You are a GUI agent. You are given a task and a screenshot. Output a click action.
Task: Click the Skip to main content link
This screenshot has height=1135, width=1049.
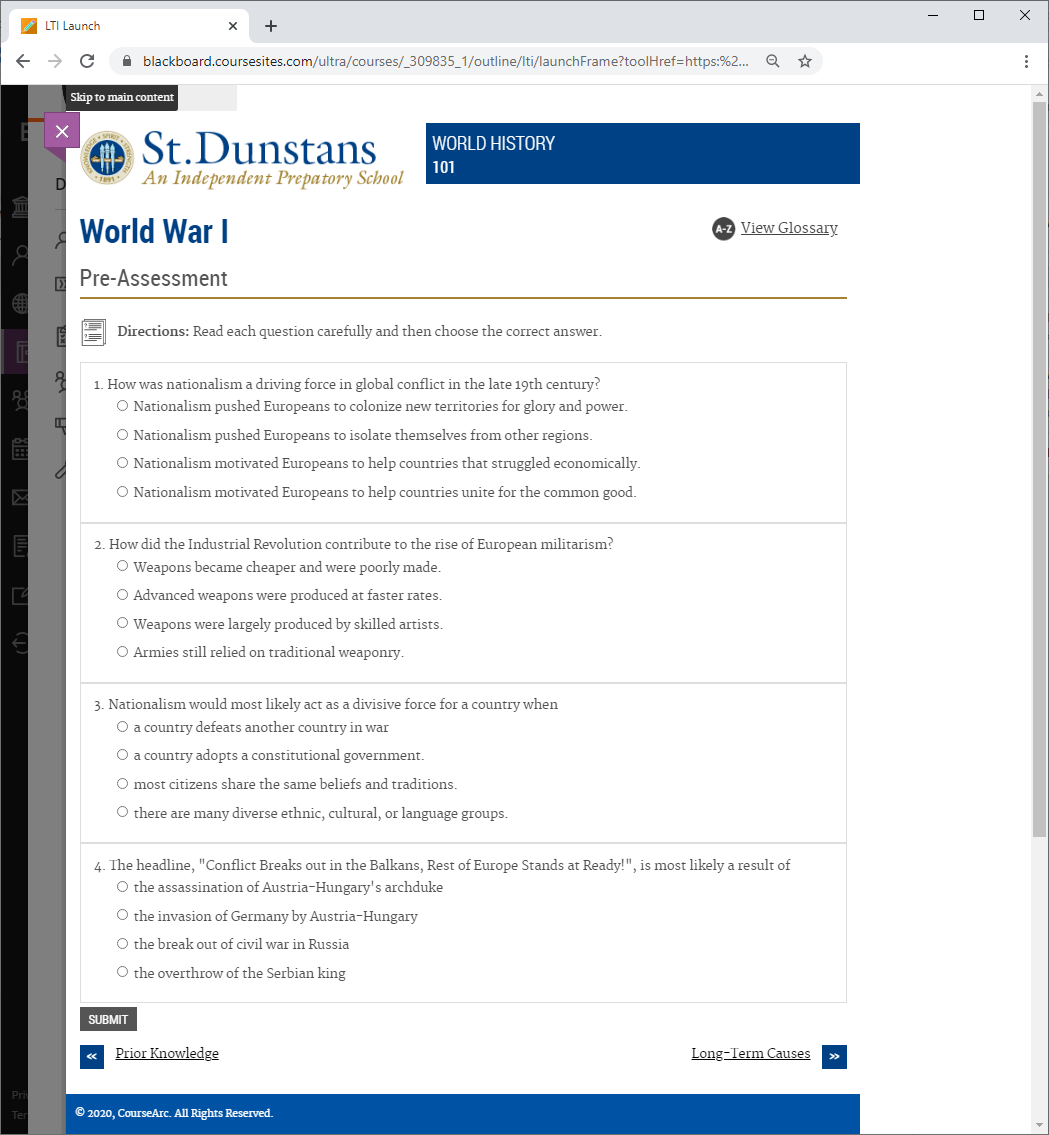[122, 97]
